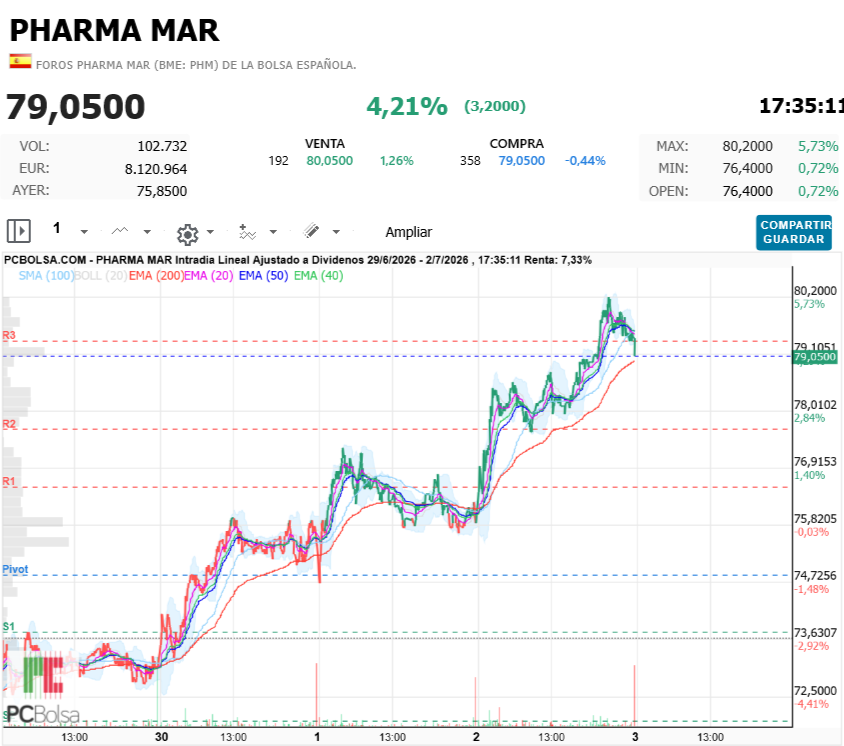Open the Foros Pharma Mar link
Screen dimensions: 844x746
(196, 65)
